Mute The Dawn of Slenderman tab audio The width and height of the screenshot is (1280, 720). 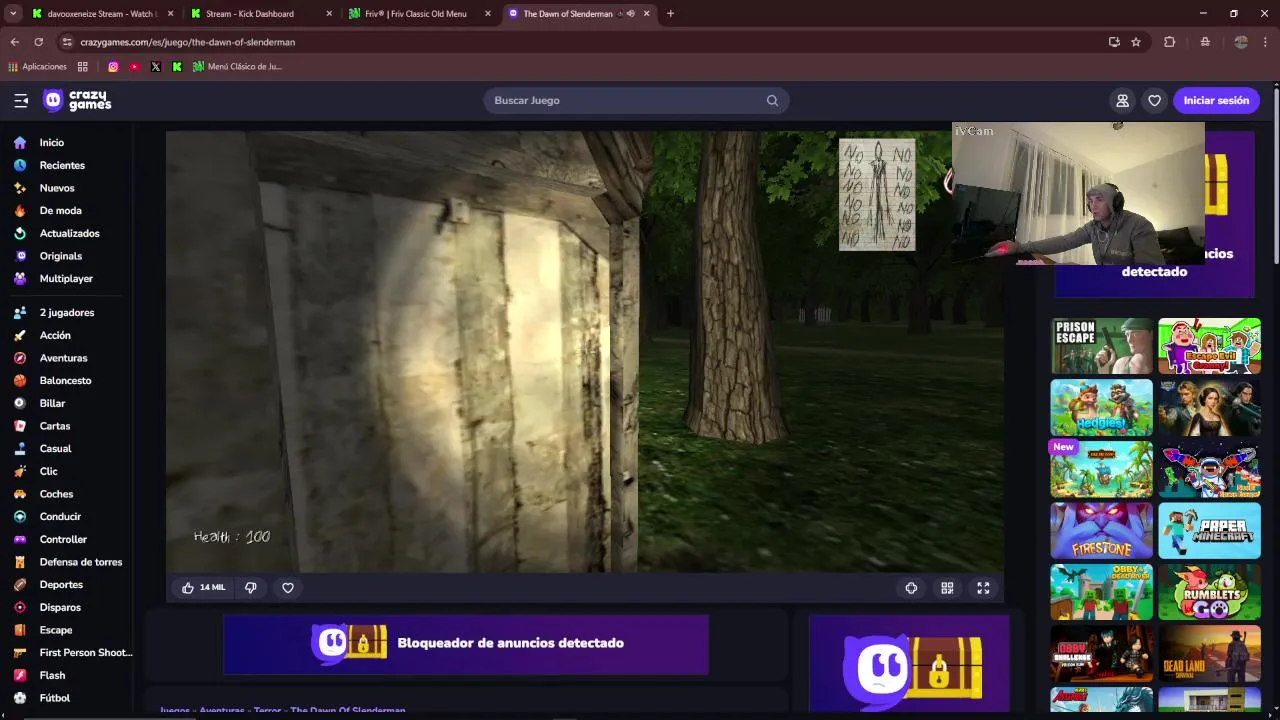[630, 14]
